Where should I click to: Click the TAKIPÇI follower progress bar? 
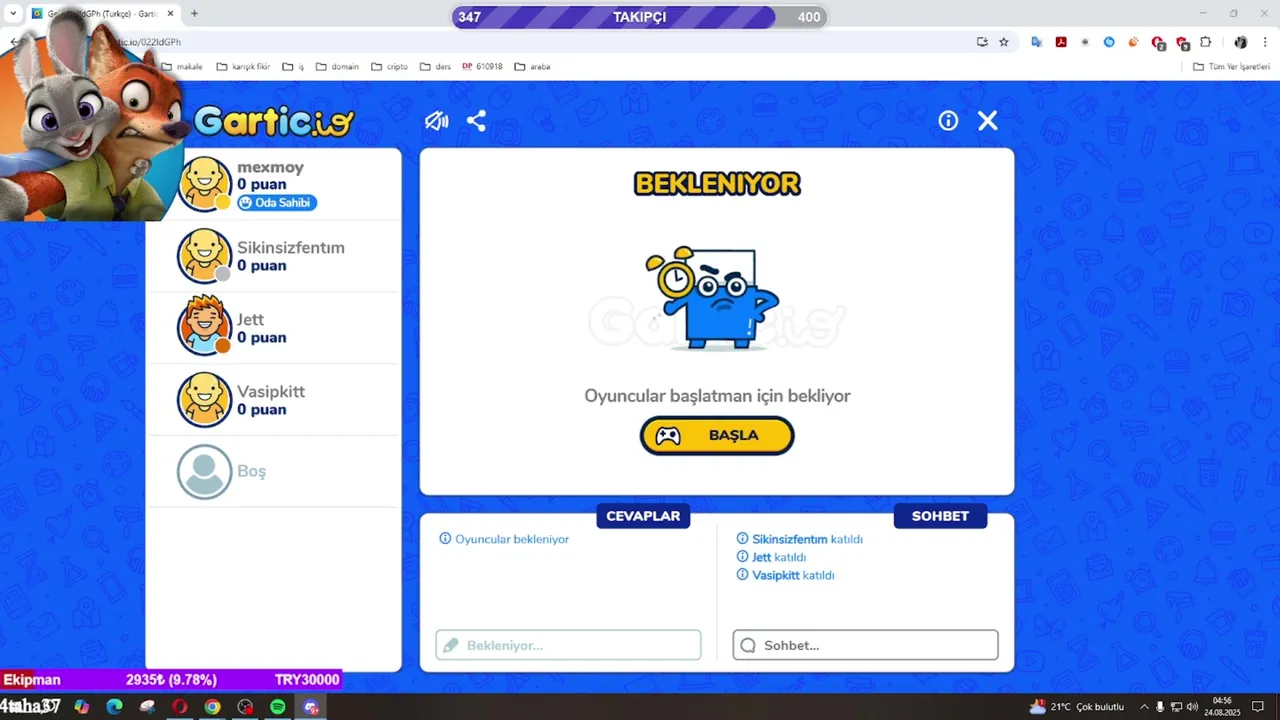[x=639, y=17]
